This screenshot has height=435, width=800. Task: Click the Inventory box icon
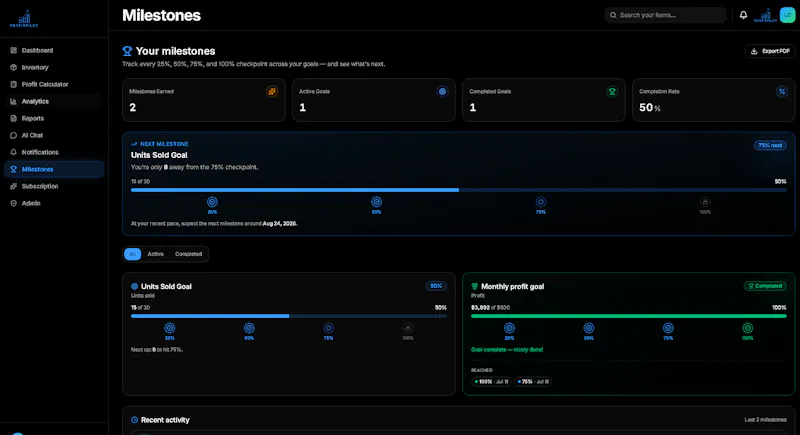pos(14,67)
